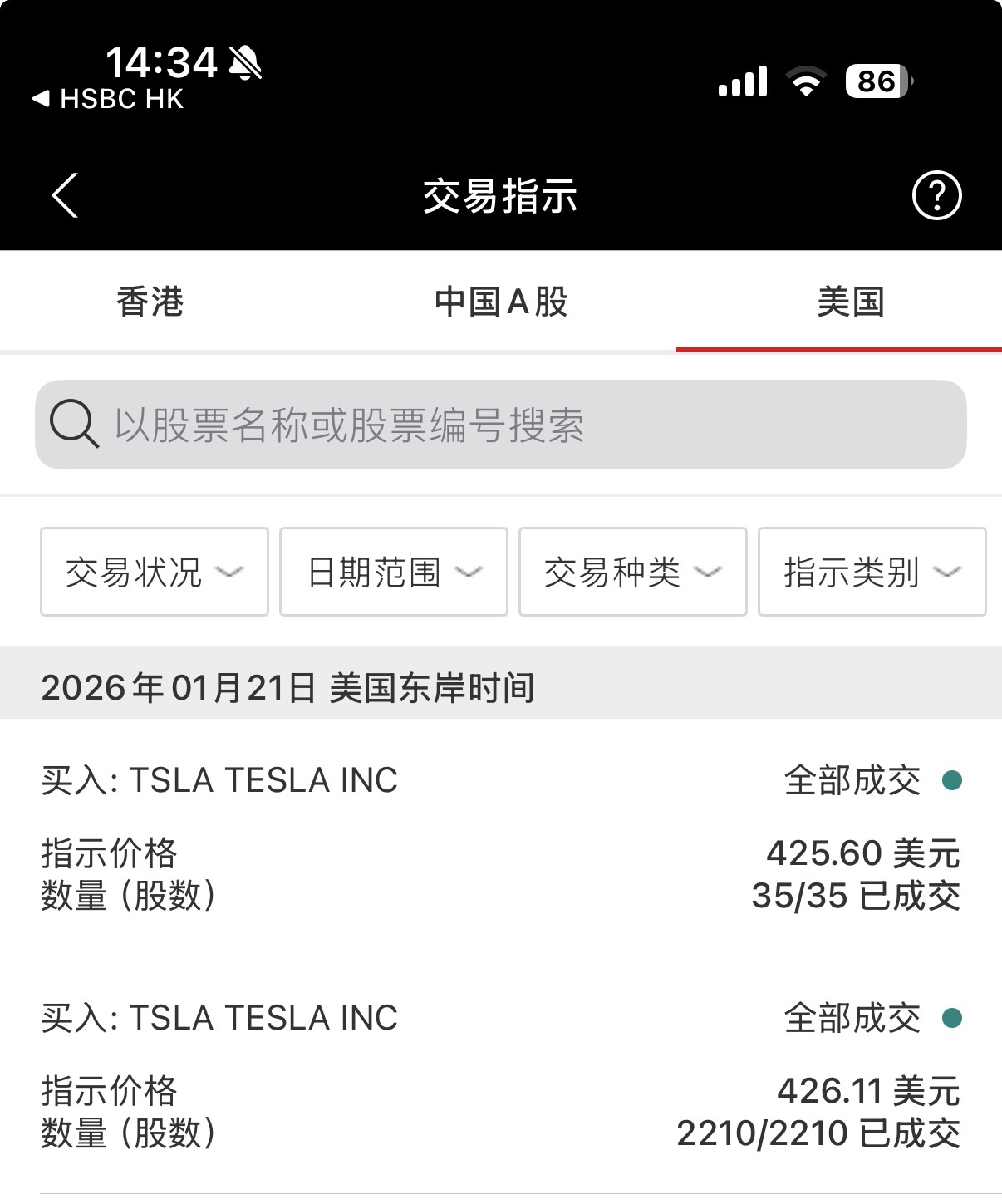
Task: Tap the search magnifier icon
Action: click(x=74, y=424)
